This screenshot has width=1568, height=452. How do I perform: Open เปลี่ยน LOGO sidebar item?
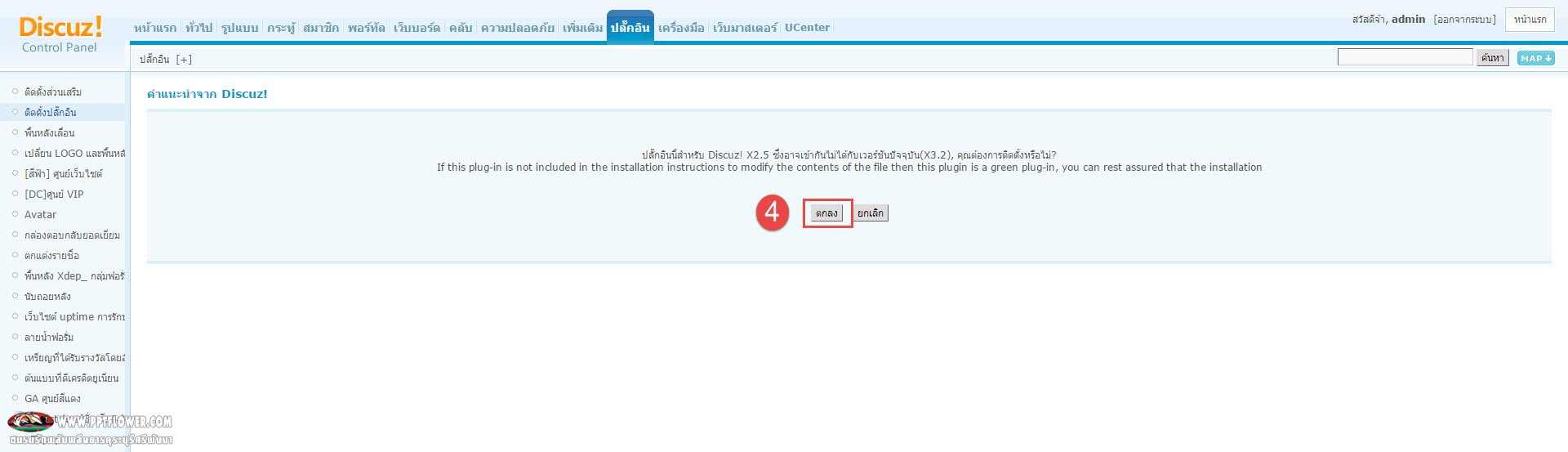click(74, 153)
